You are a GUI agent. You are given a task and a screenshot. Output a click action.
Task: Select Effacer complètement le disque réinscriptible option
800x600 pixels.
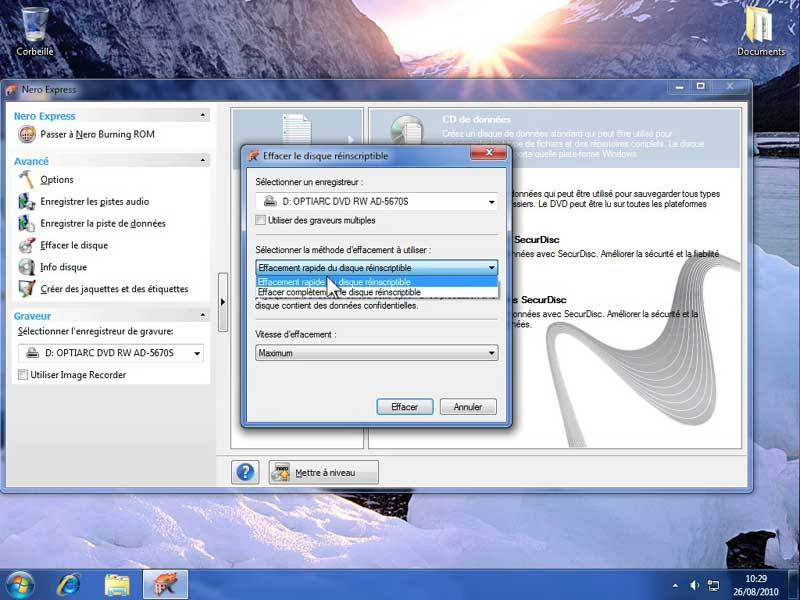pos(377,292)
